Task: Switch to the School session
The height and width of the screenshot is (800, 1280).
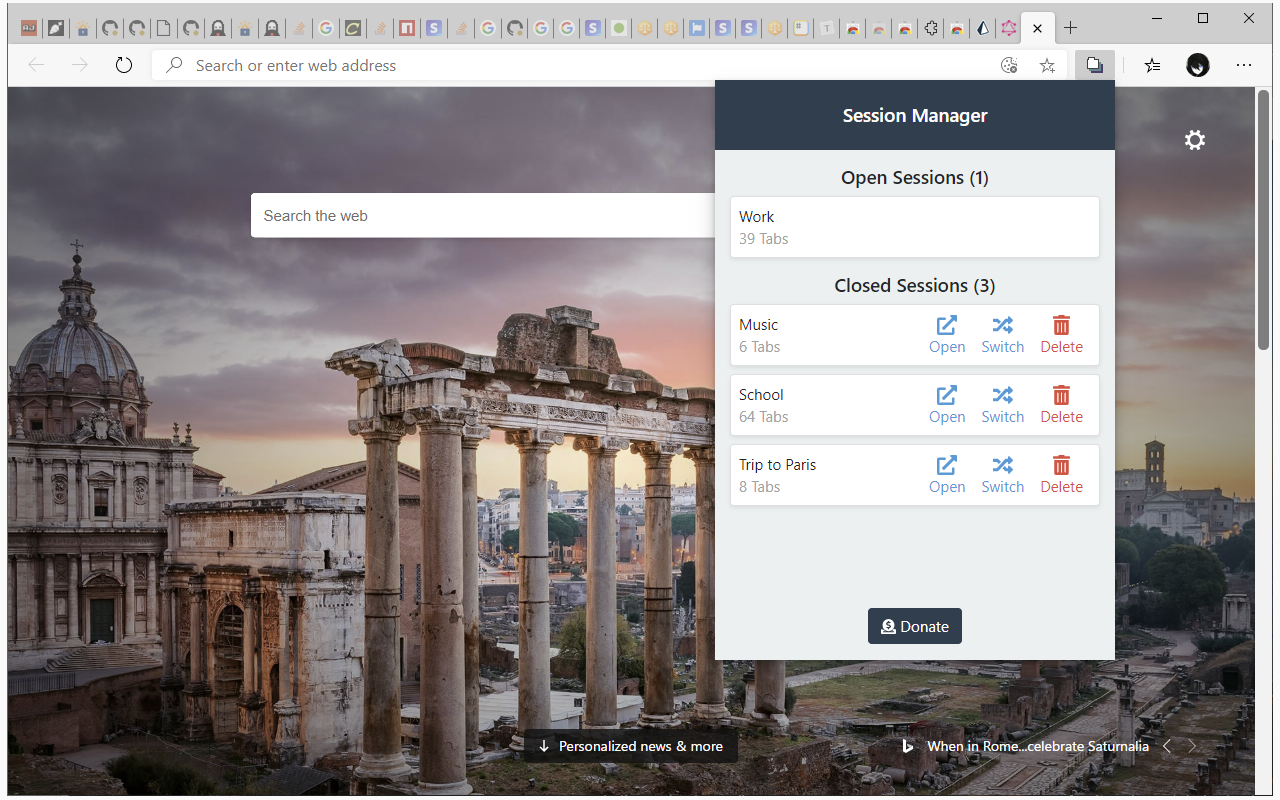Action: (x=1002, y=405)
